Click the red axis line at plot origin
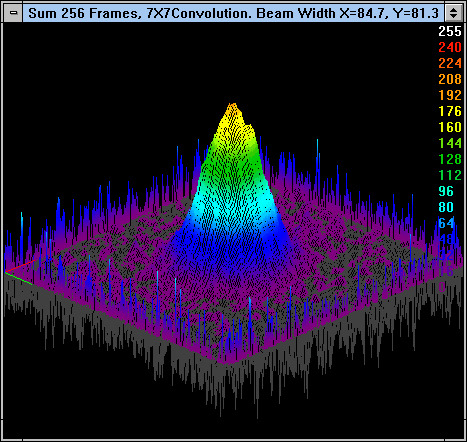 click(19, 266)
